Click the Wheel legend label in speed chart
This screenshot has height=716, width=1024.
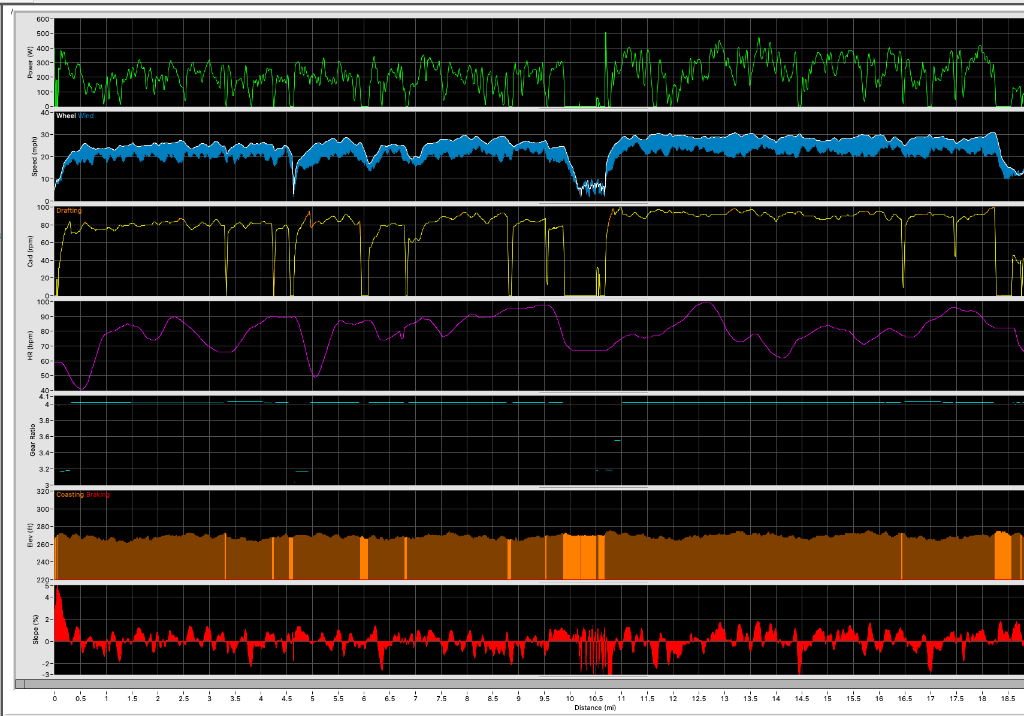pos(66,116)
